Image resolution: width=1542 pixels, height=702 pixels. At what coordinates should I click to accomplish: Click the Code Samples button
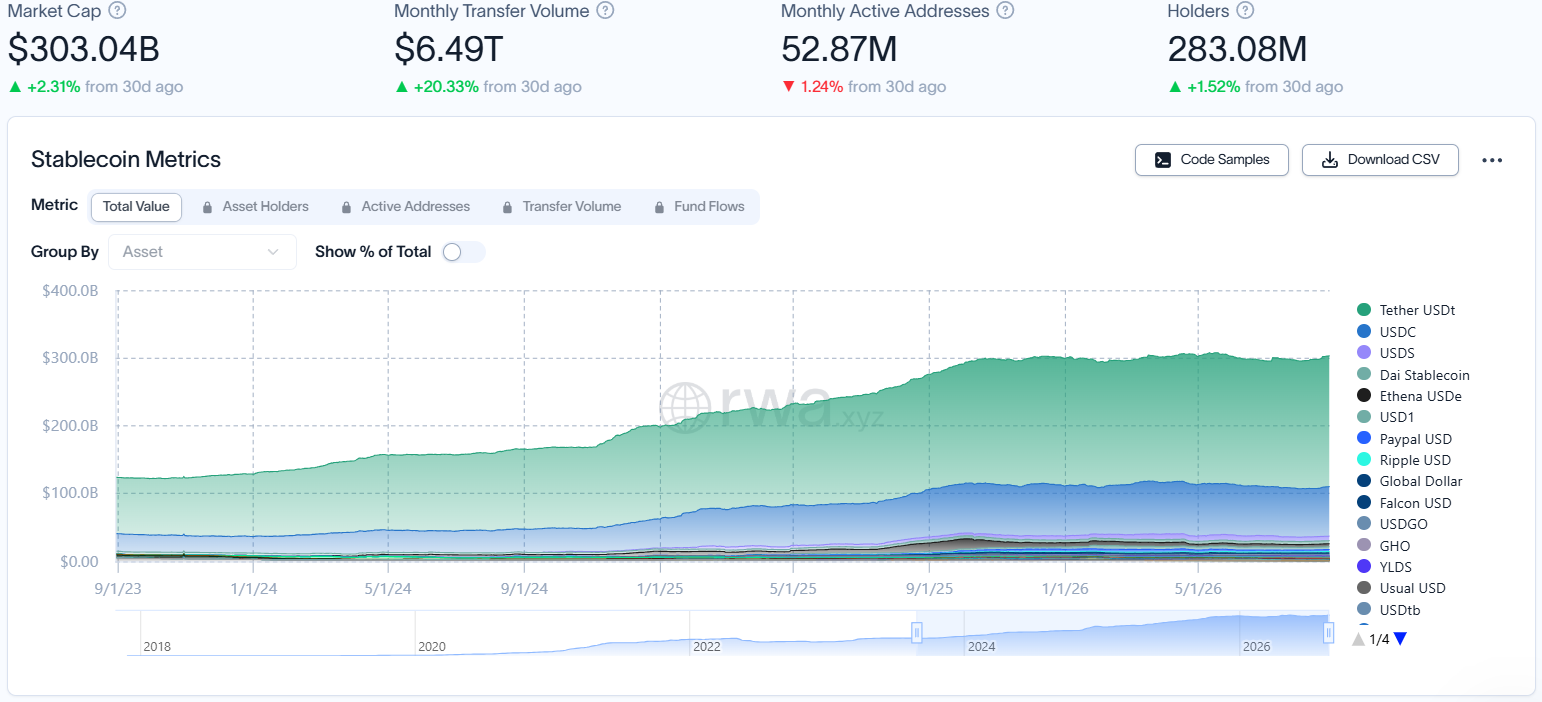[x=1212, y=160]
